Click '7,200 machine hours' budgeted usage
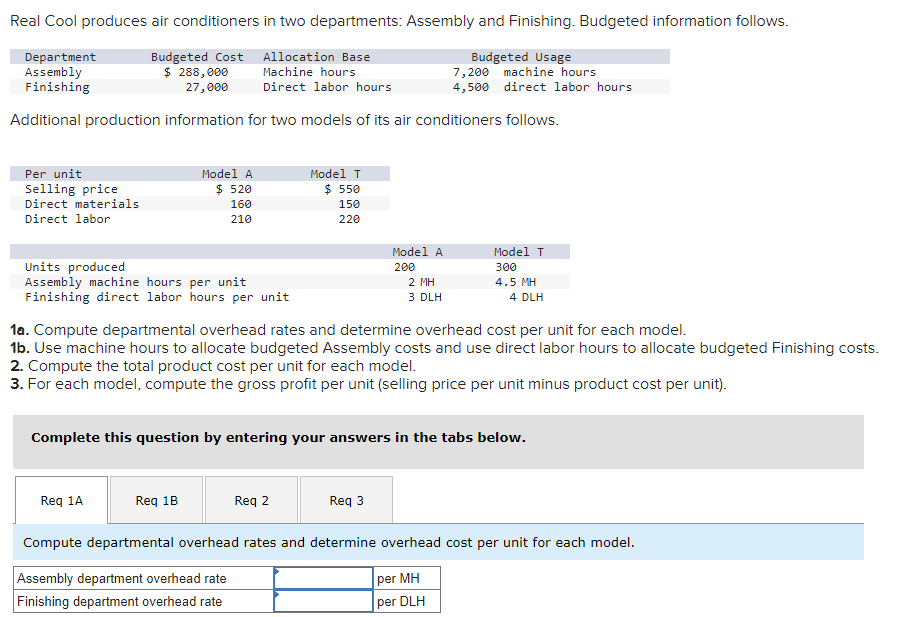This screenshot has width=908, height=617. click(x=524, y=72)
